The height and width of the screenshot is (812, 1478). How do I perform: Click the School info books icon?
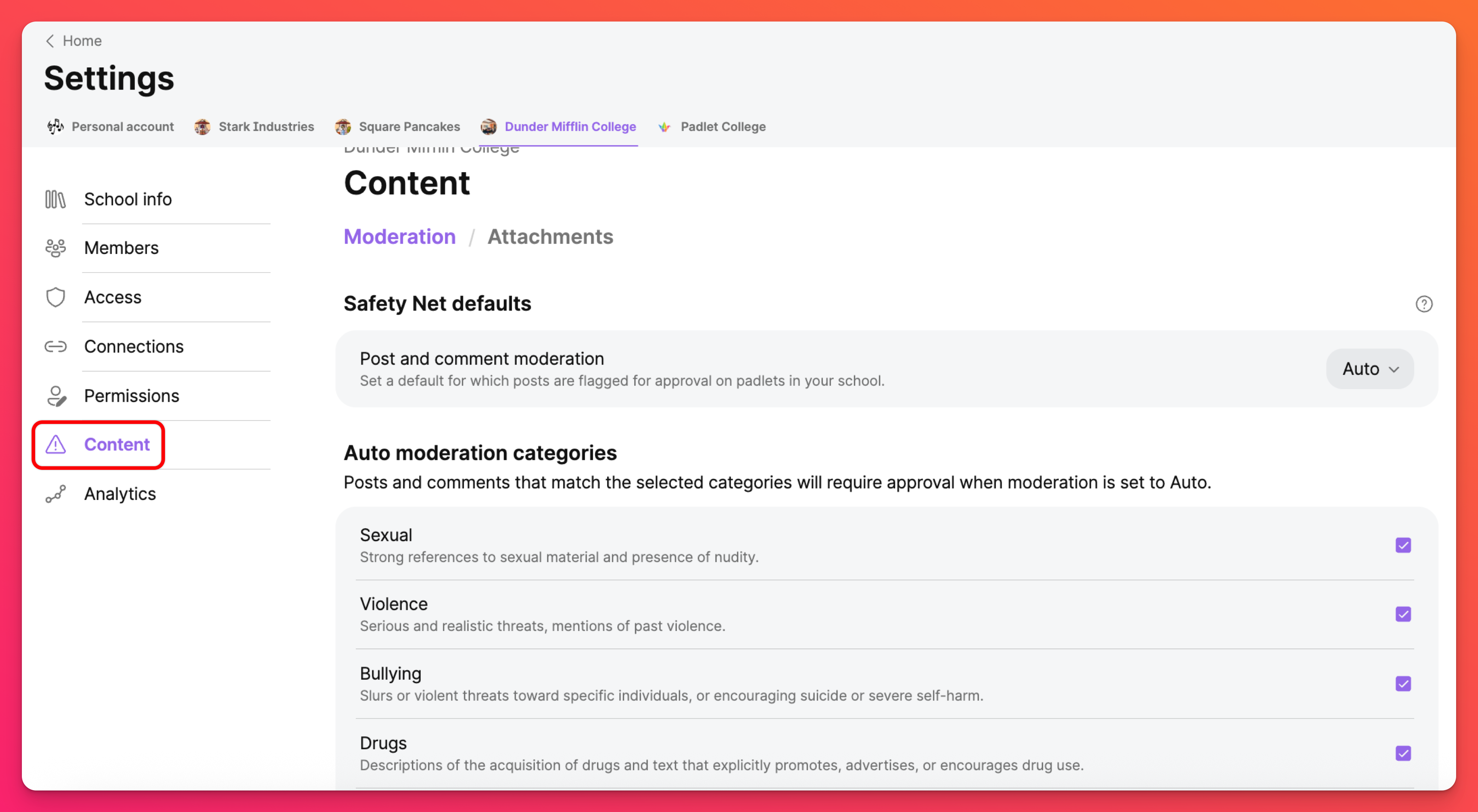tap(55, 199)
